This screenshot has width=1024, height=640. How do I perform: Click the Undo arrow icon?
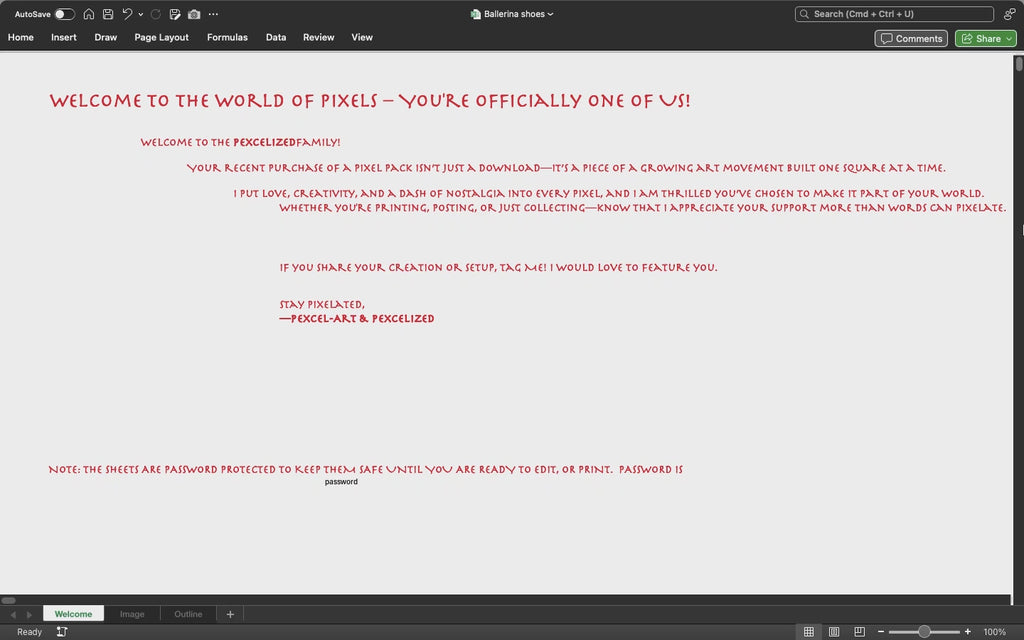pyautogui.click(x=127, y=14)
